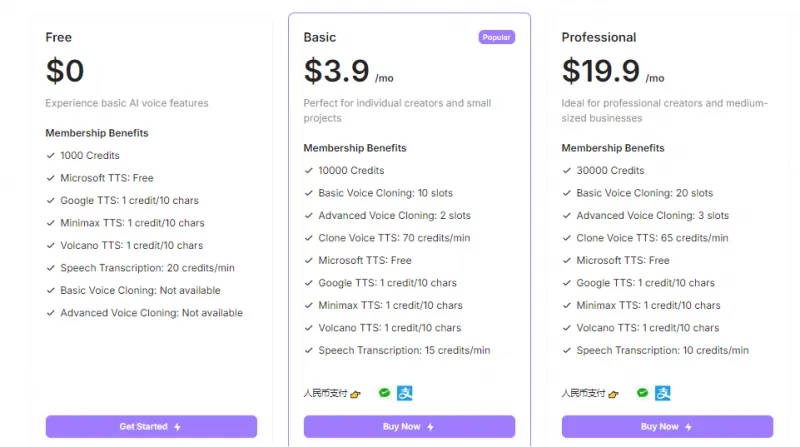Click Alipay icon in Basic plan
800x447 pixels.
coord(404,393)
